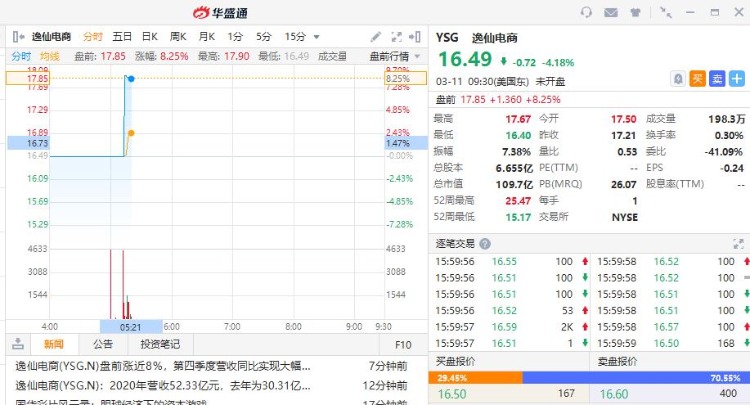Set price alert bell for YSG
The image size is (750, 405).
[x=678, y=78]
